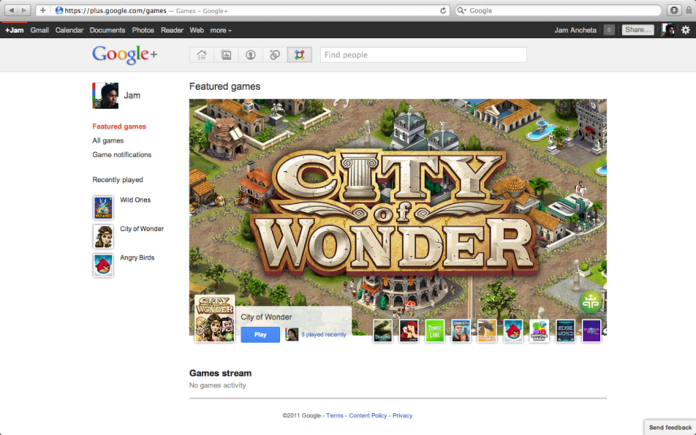Open Web from the Google bar
The height and width of the screenshot is (435, 696).
point(197,30)
